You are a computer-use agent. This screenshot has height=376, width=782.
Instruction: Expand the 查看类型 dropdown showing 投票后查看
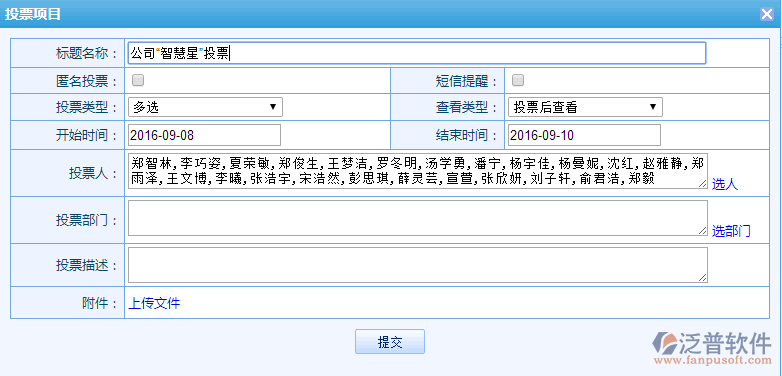pos(585,107)
